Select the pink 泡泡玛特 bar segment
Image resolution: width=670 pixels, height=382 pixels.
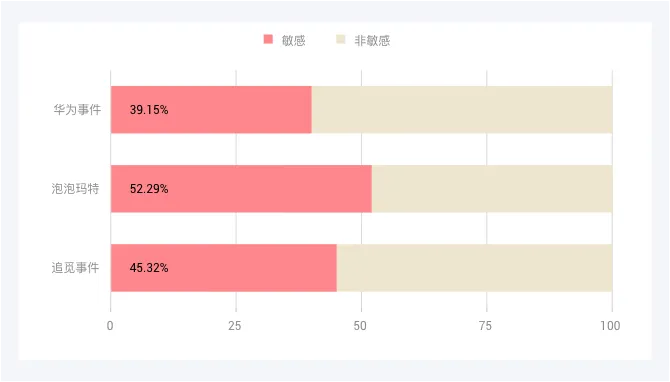(241, 189)
